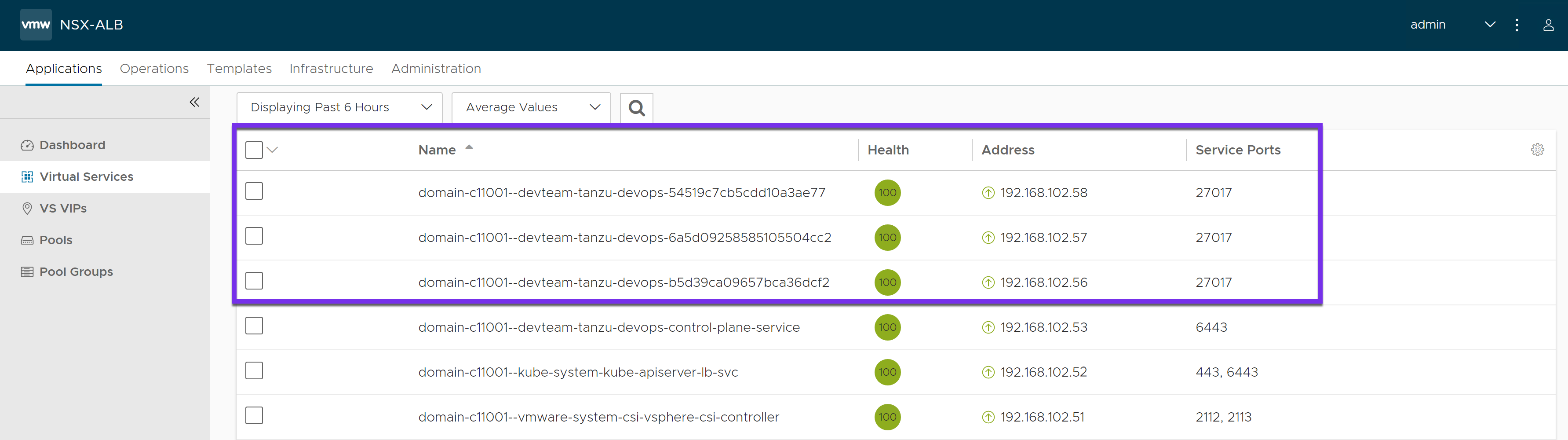
Task: Open VS VIPs in the sidebar
Action: (x=63, y=209)
